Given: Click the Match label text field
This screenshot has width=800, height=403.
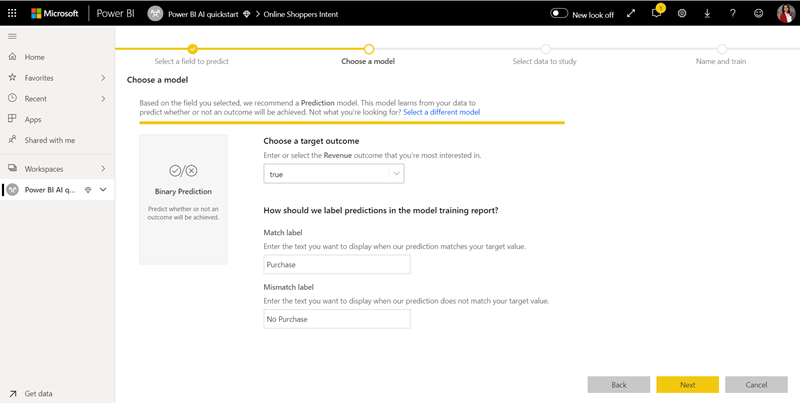Looking at the screenshot, I should tap(337, 264).
